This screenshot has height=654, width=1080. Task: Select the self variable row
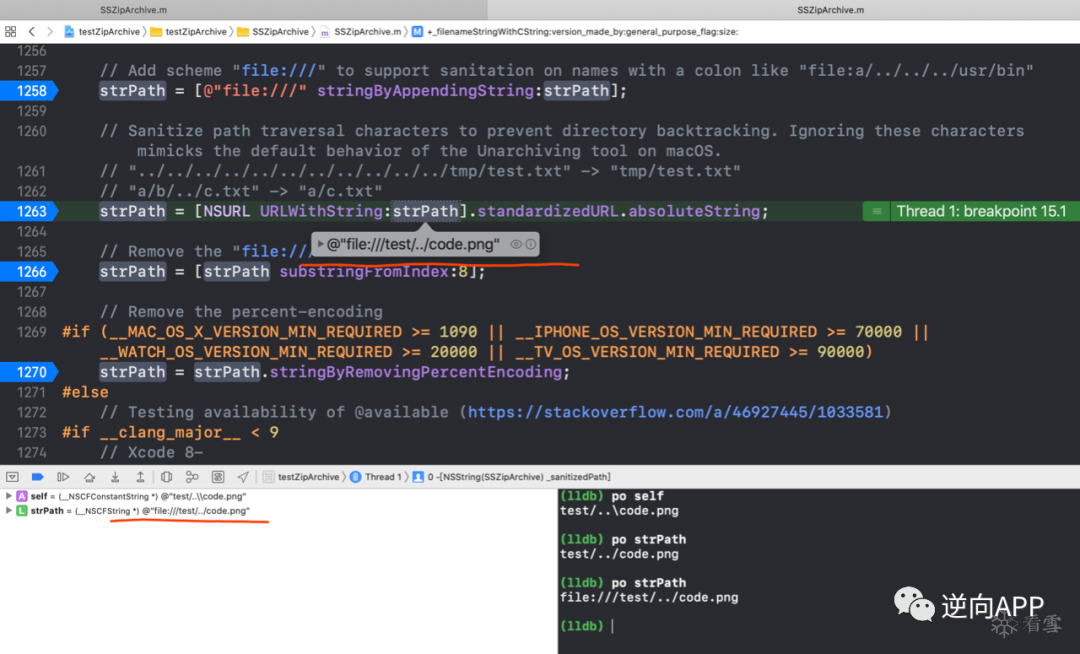click(278, 496)
